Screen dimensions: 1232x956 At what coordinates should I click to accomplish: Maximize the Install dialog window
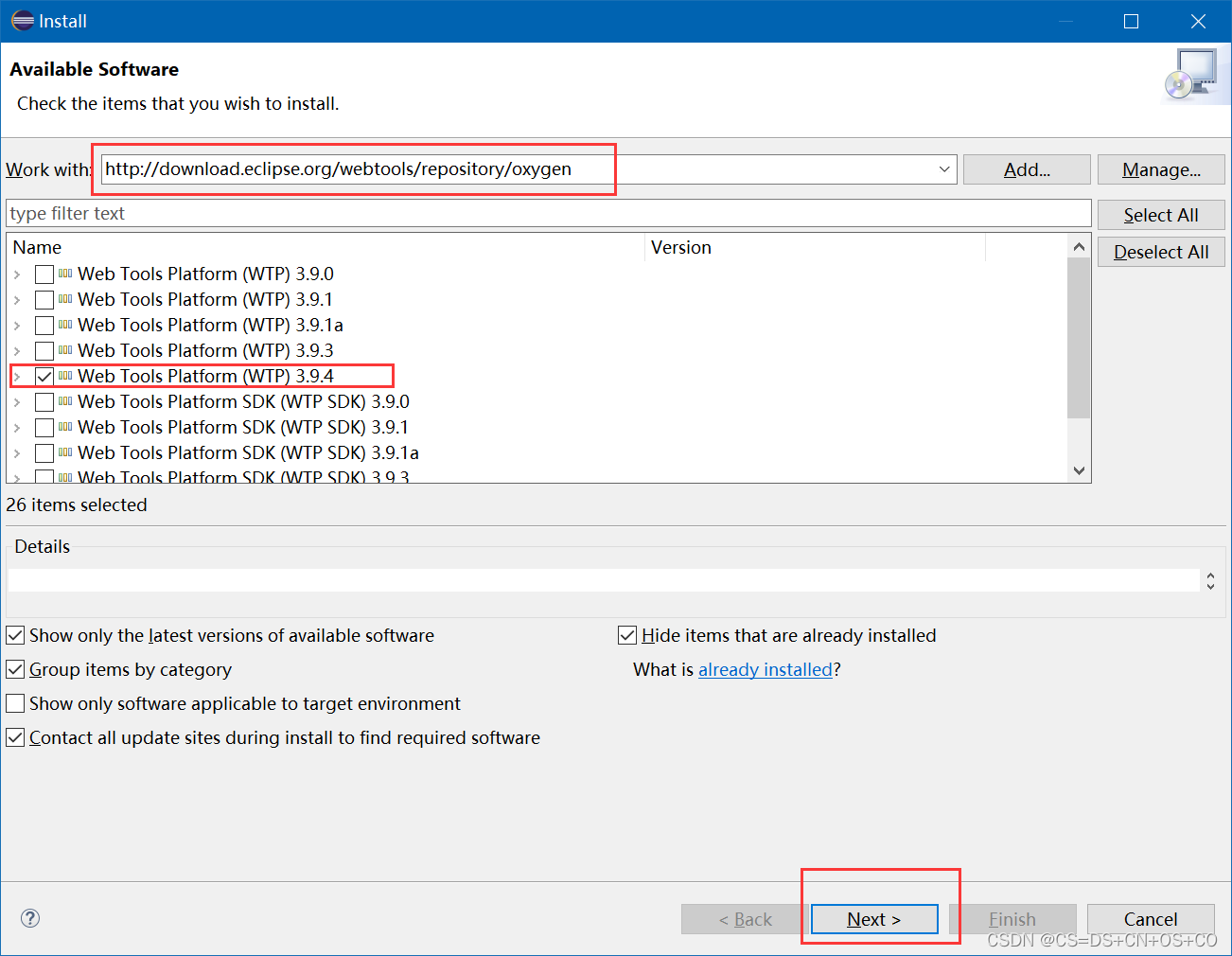tap(1131, 21)
